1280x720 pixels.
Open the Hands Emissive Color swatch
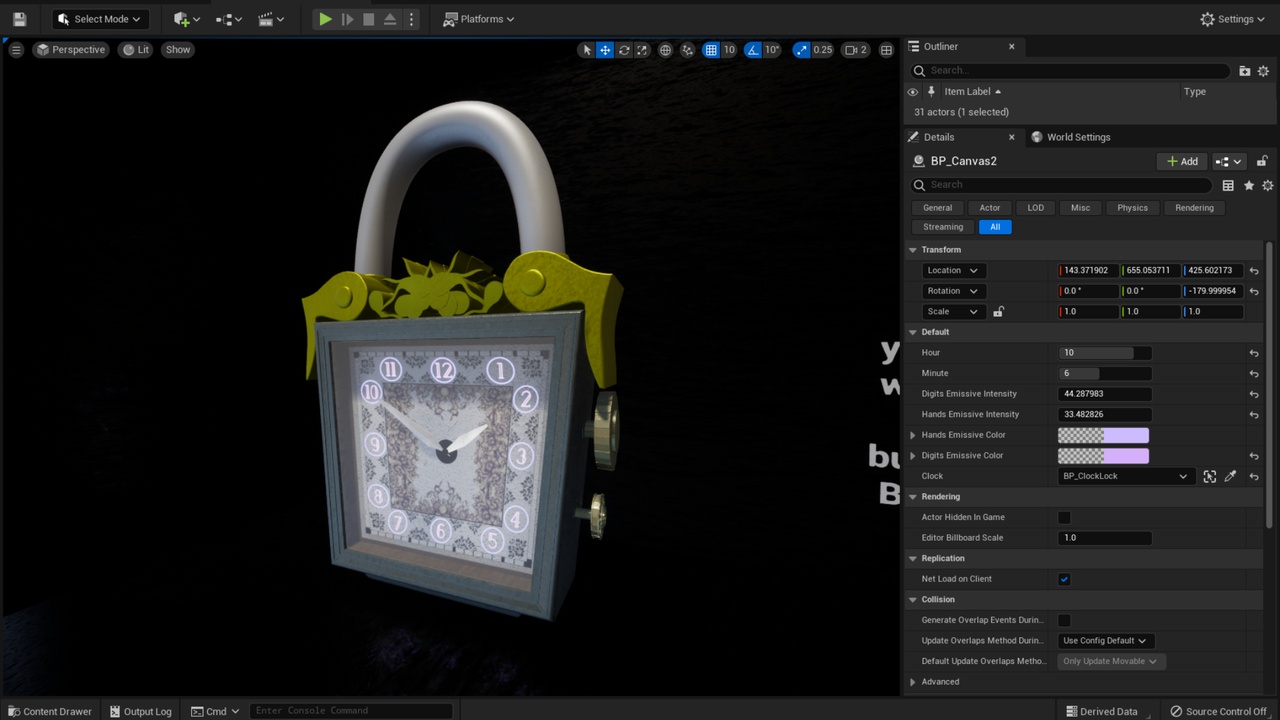[1103, 435]
